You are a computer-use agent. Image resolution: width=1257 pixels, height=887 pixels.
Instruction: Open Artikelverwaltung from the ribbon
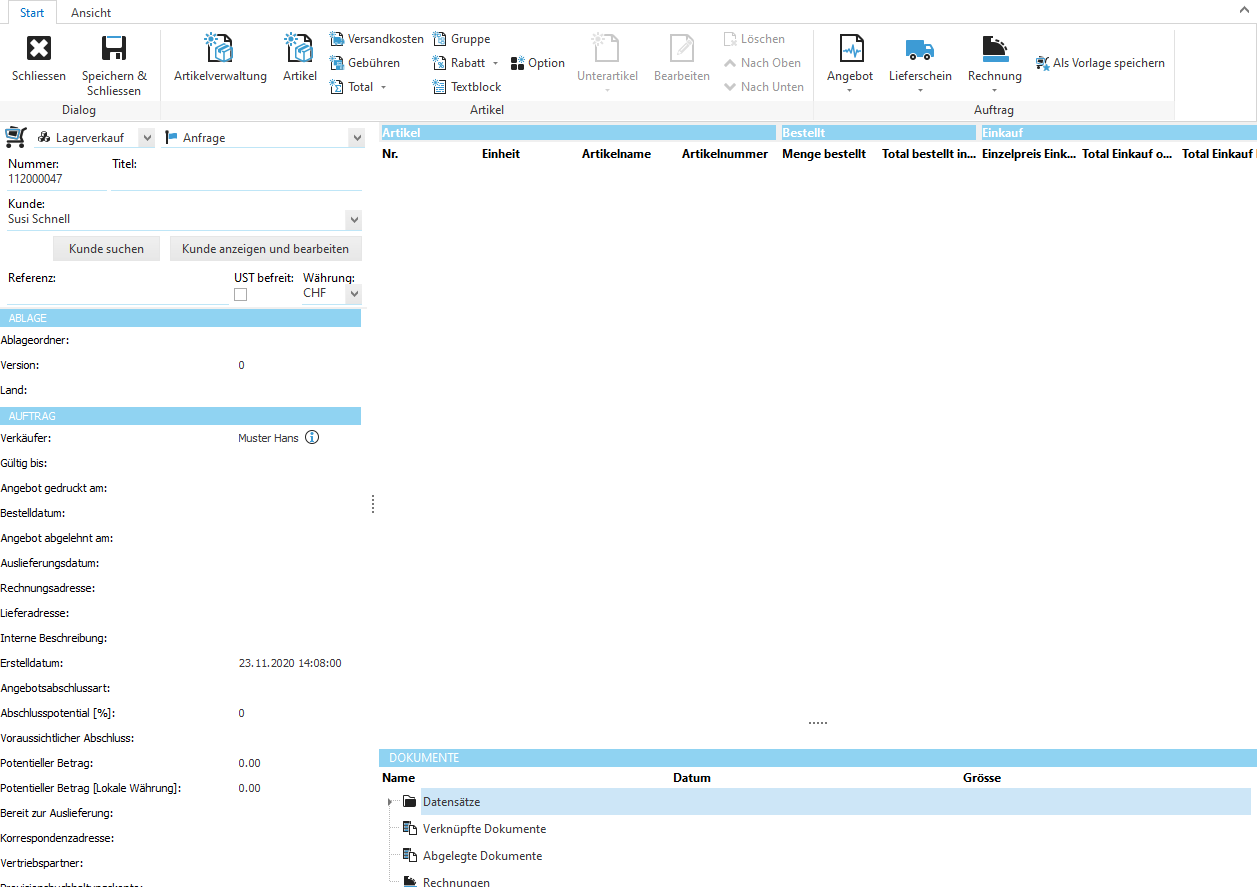(x=220, y=49)
